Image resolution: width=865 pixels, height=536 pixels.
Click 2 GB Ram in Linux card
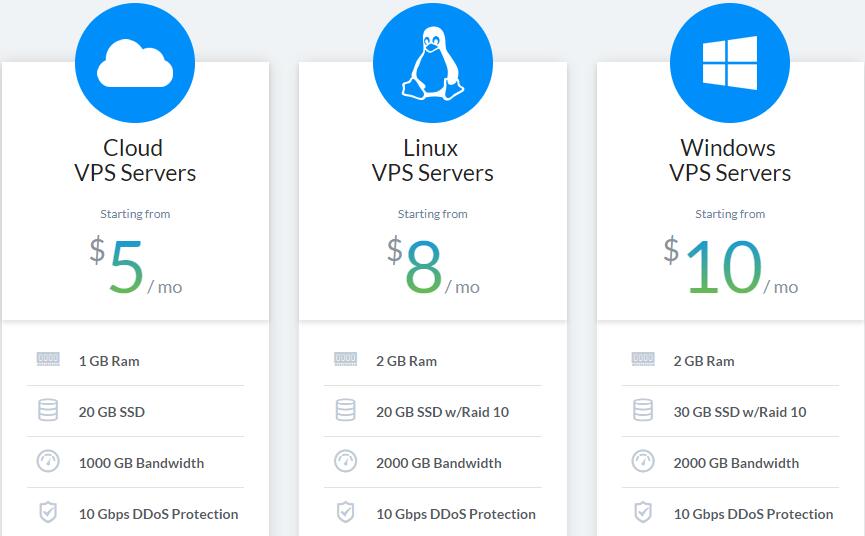[x=407, y=361]
